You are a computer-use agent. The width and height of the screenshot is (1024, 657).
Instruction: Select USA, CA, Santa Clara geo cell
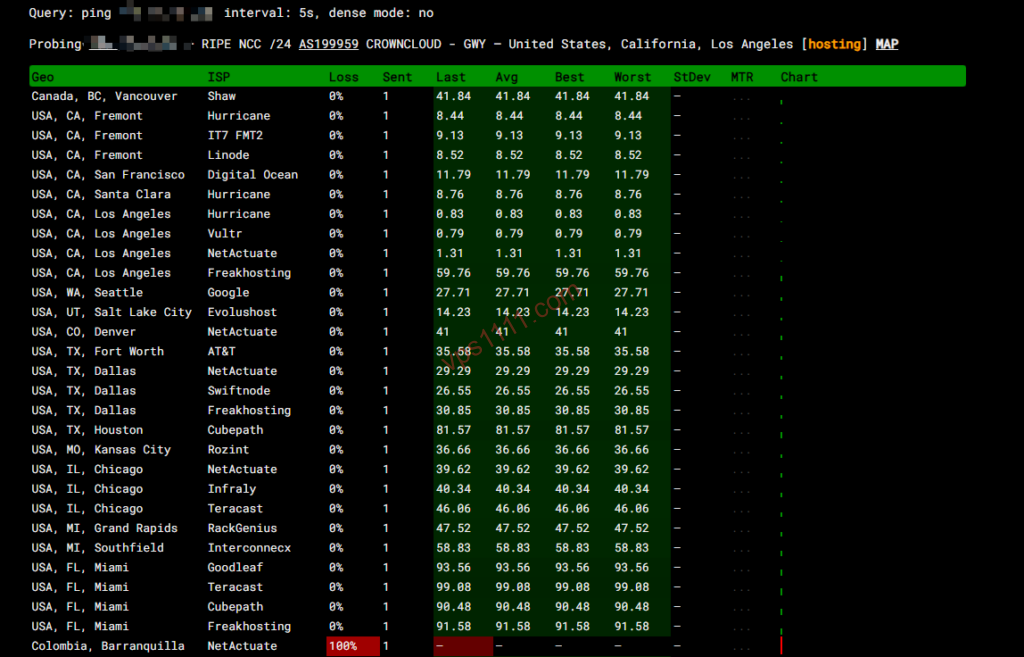(x=101, y=194)
